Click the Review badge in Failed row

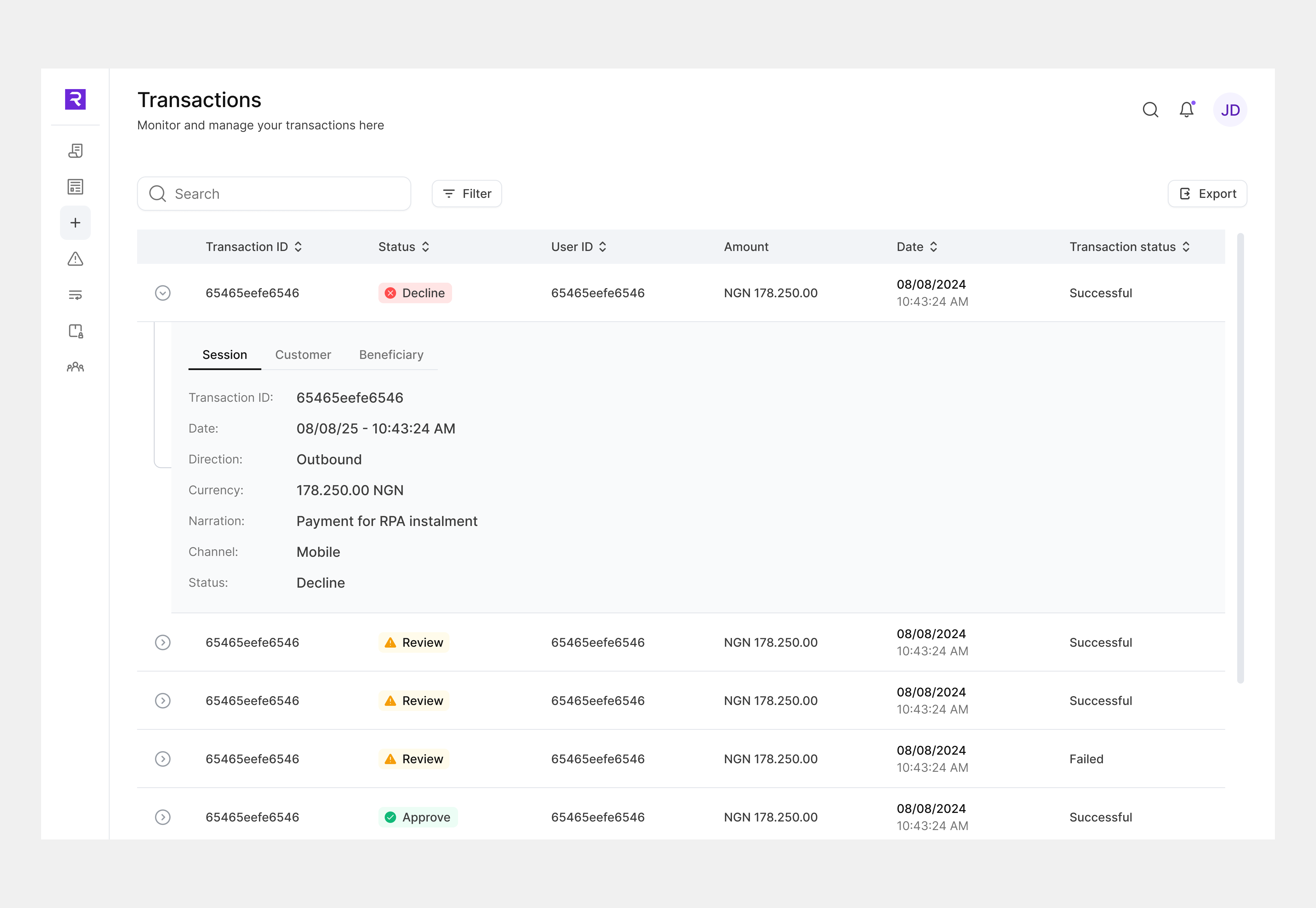[414, 759]
